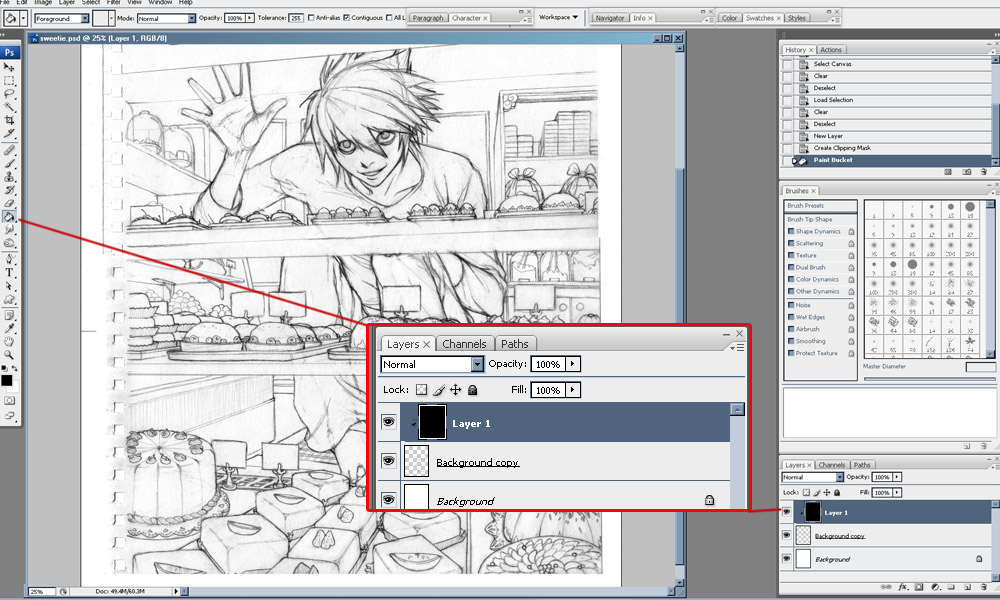Select the Magic Wand tool
Image resolution: width=1000 pixels, height=600 pixels.
pos(9,106)
